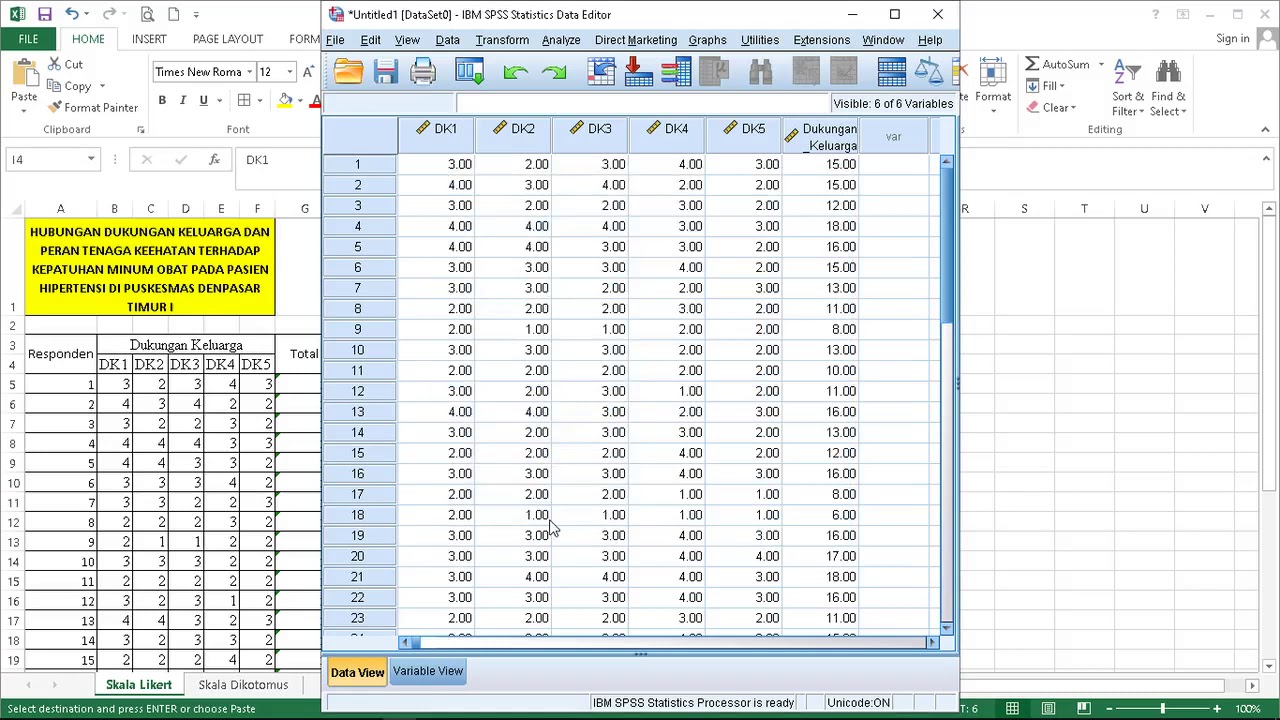Switch to Variable View tab in SPSS
This screenshot has height=720, width=1280.
coord(428,671)
